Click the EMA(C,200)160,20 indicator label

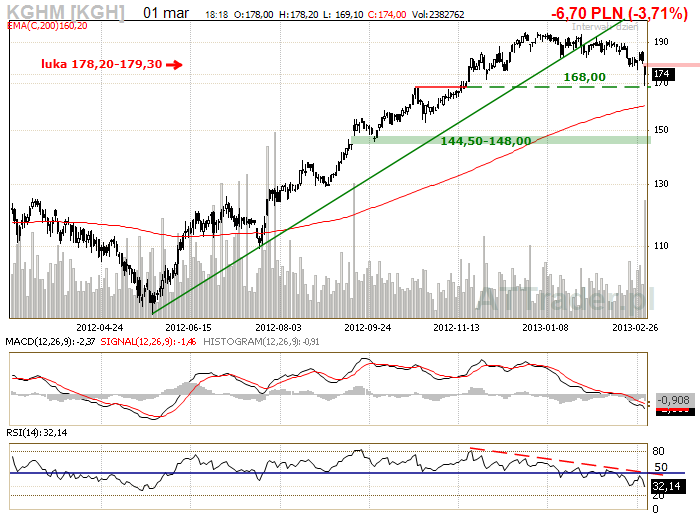click(x=47, y=26)
